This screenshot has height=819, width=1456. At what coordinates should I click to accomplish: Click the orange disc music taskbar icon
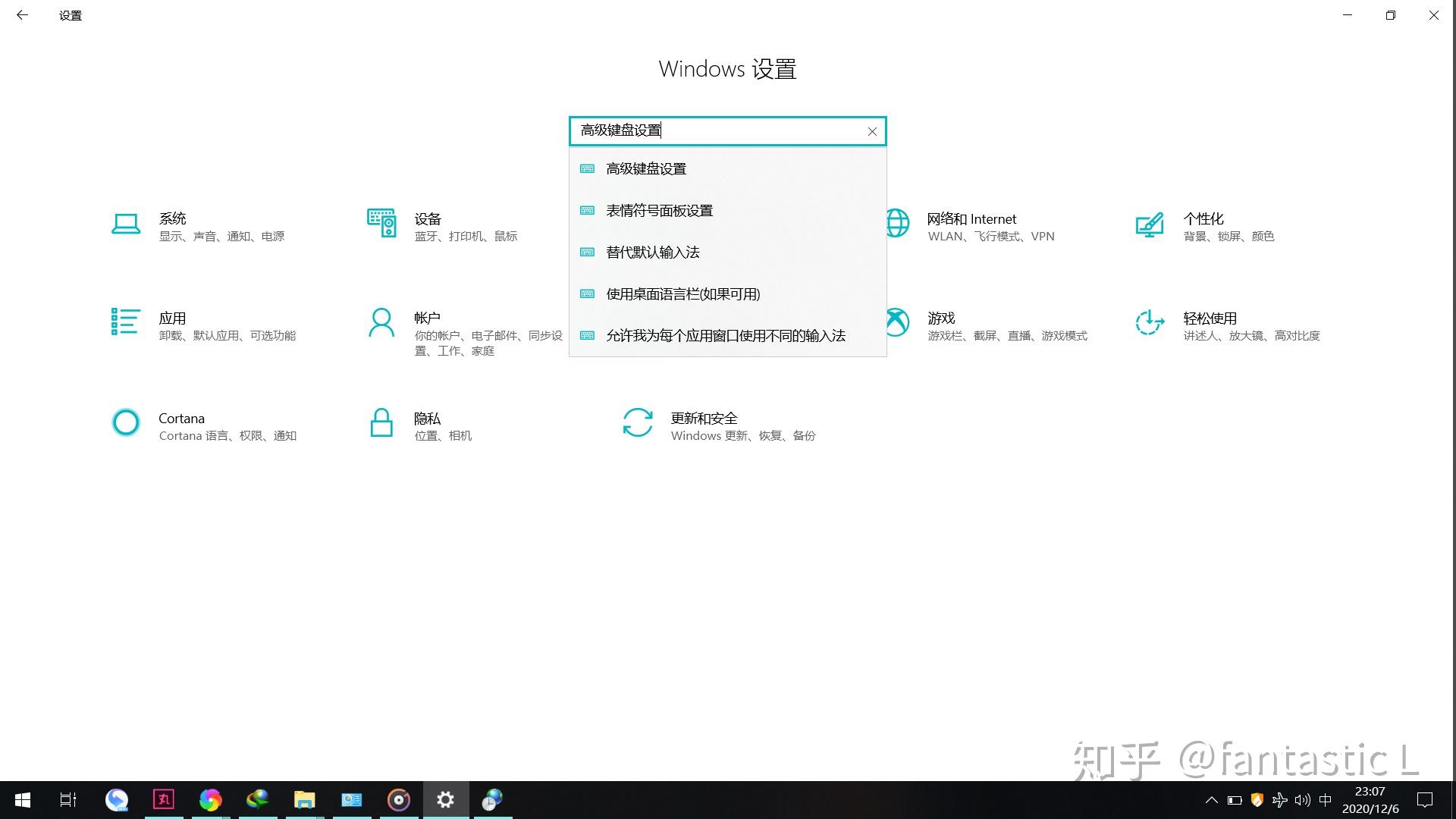[398, 800]
